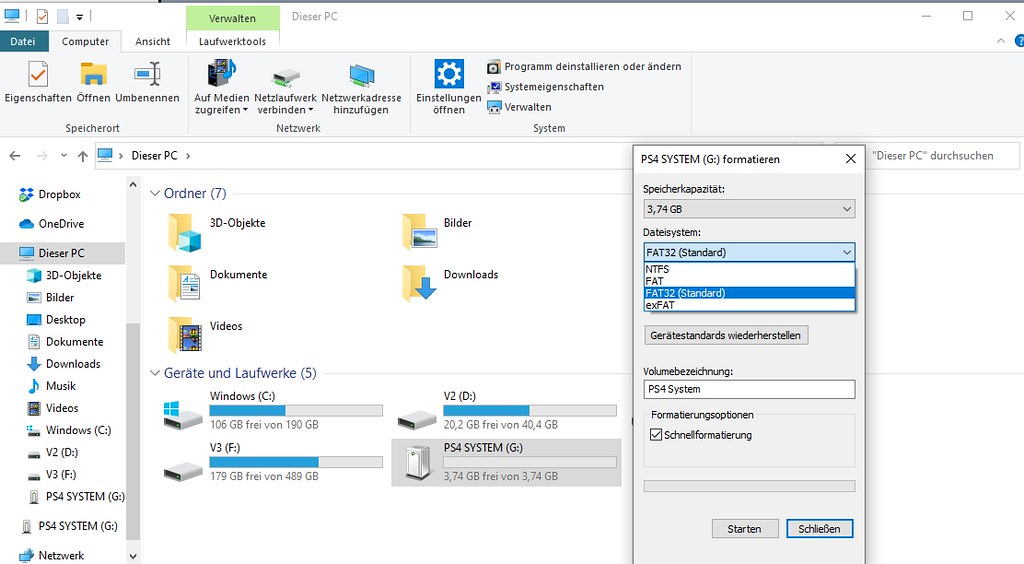This screenshot has width=1024, height=564.
Task: Close the format dialog with X
Action: [850, 159]
